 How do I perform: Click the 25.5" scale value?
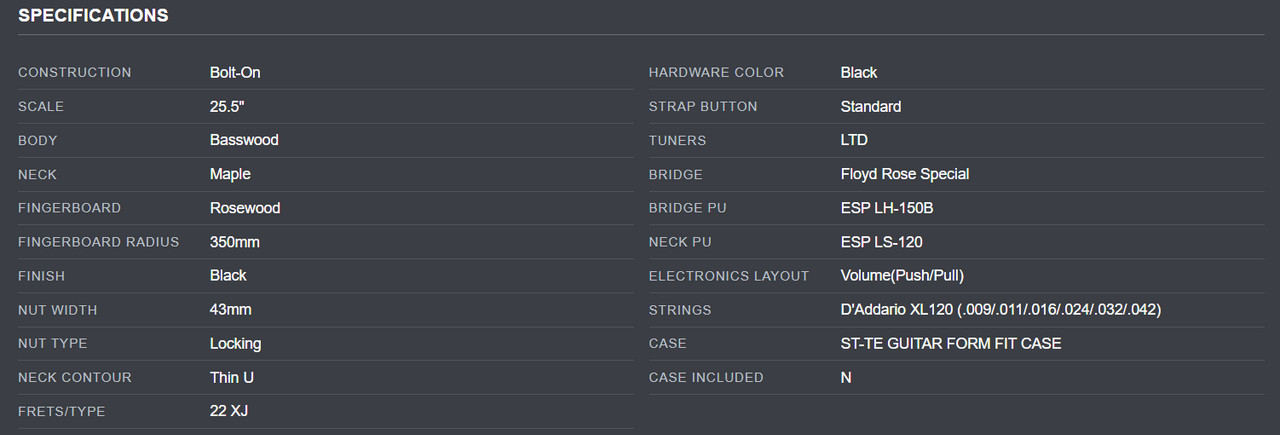pos(227,106)
